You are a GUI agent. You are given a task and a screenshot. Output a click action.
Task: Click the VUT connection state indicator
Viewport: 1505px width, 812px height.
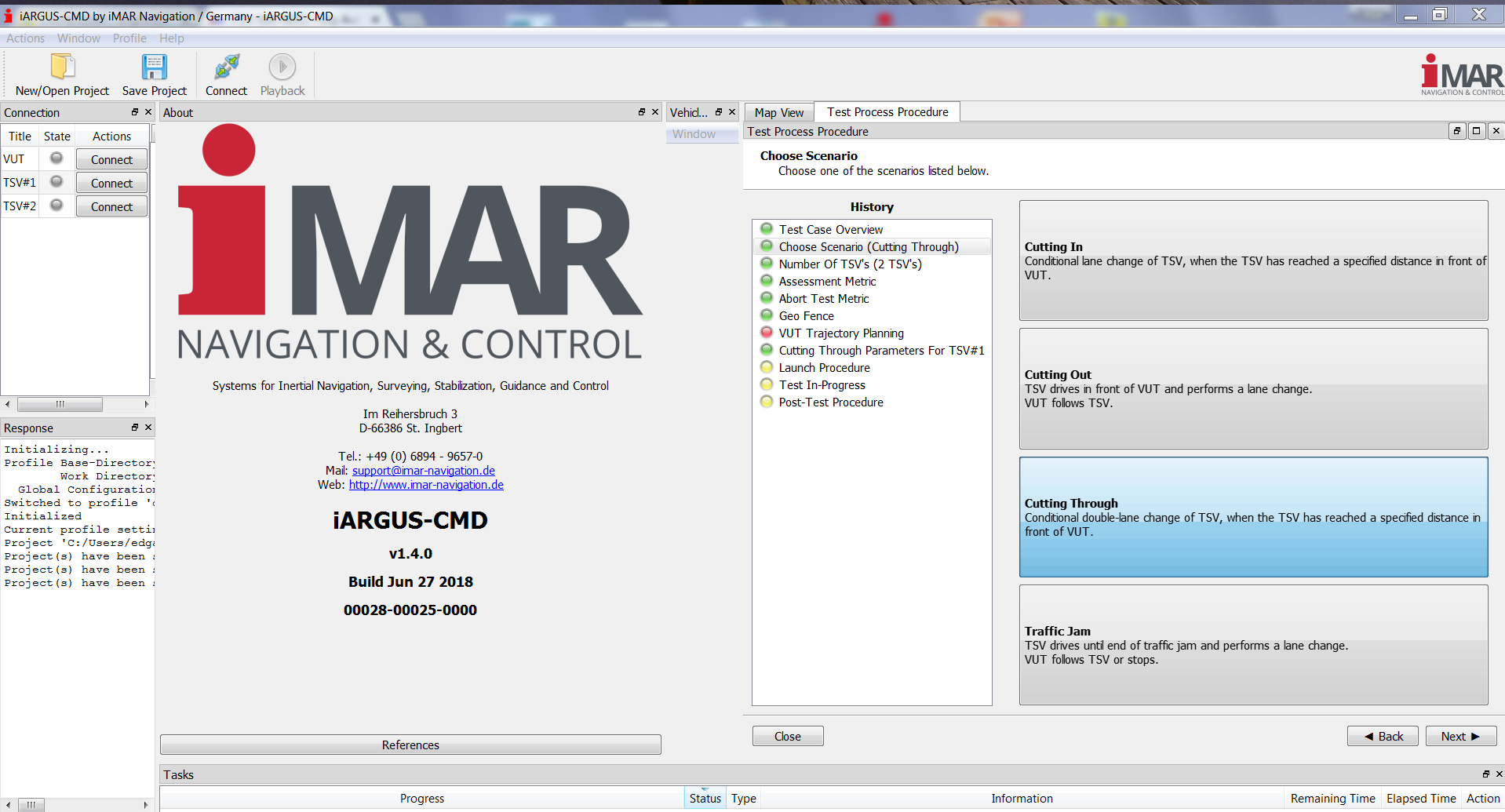click(56, 158)
